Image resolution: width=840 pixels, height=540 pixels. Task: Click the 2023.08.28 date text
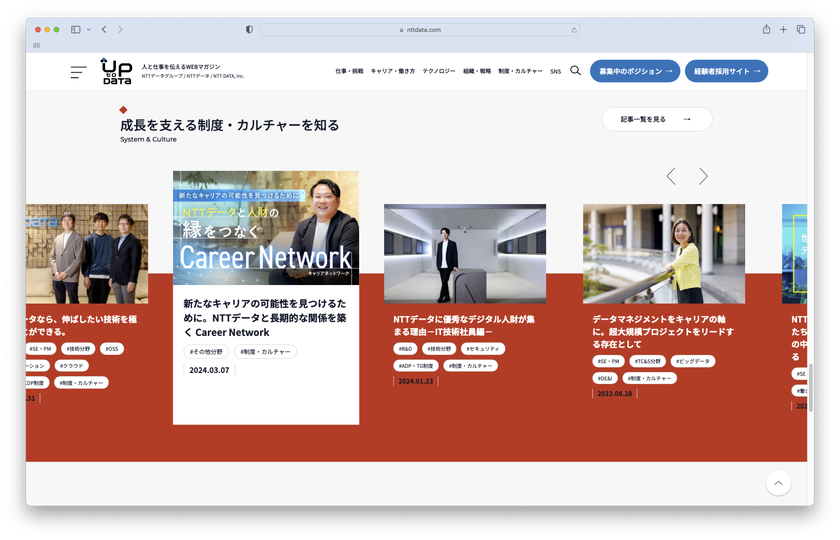[614, 394]
